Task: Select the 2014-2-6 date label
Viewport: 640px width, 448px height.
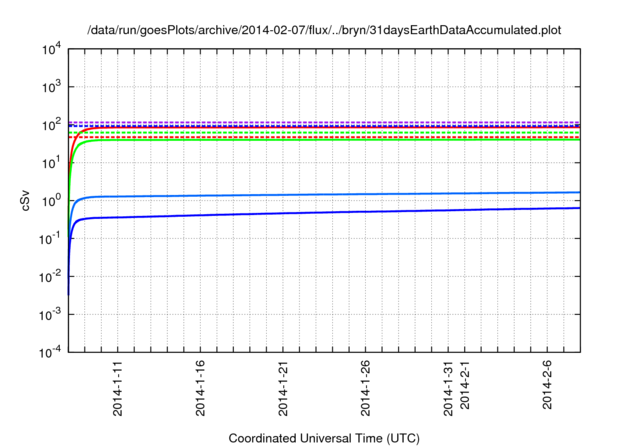Action: click(547, 385)
